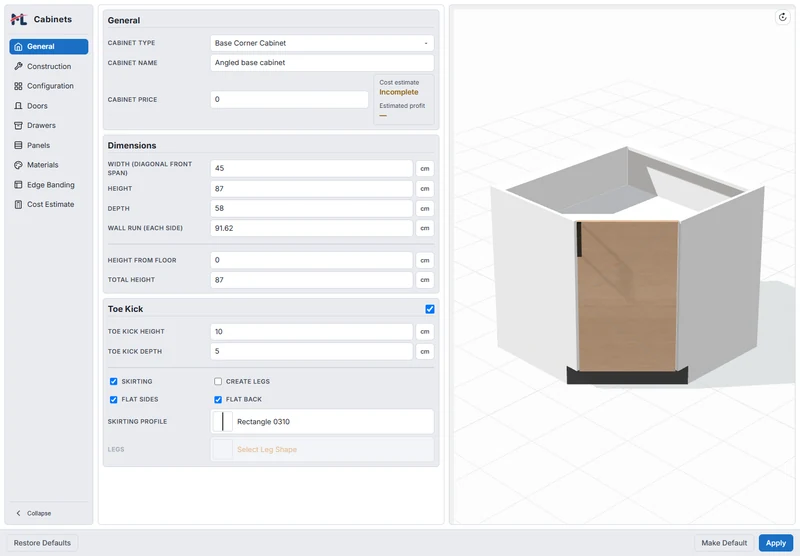Click the Configuration grid icon

[18, 86]
